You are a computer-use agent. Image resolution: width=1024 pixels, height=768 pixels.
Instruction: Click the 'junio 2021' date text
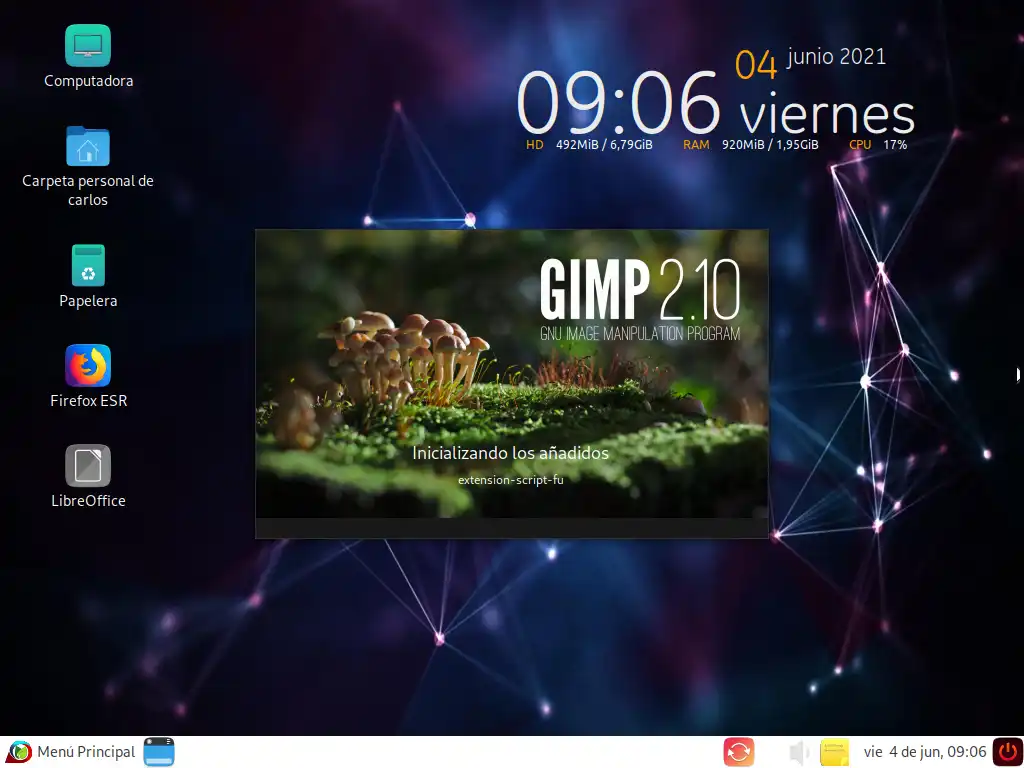tap(837, 57)
